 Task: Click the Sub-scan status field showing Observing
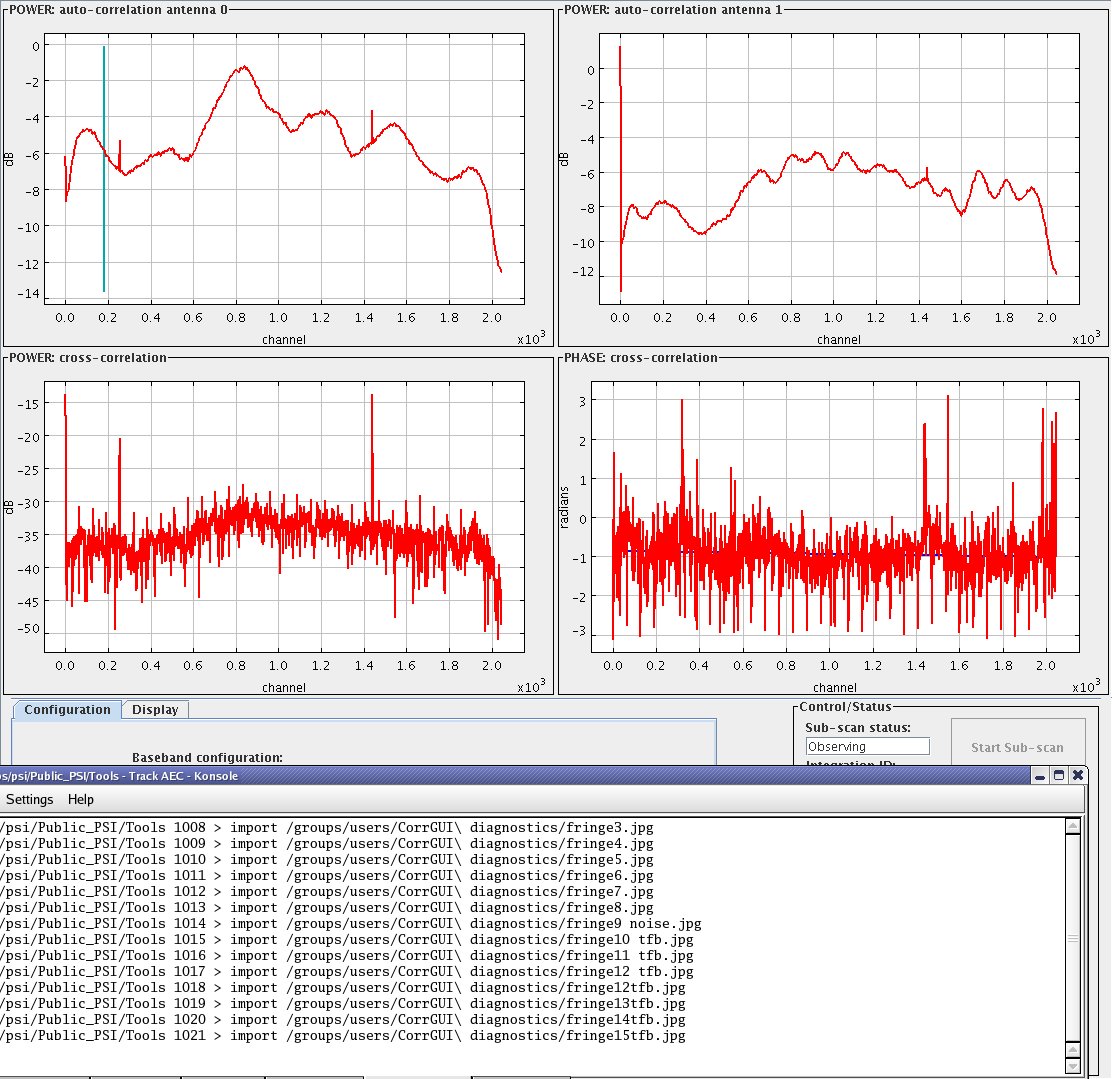867,746
